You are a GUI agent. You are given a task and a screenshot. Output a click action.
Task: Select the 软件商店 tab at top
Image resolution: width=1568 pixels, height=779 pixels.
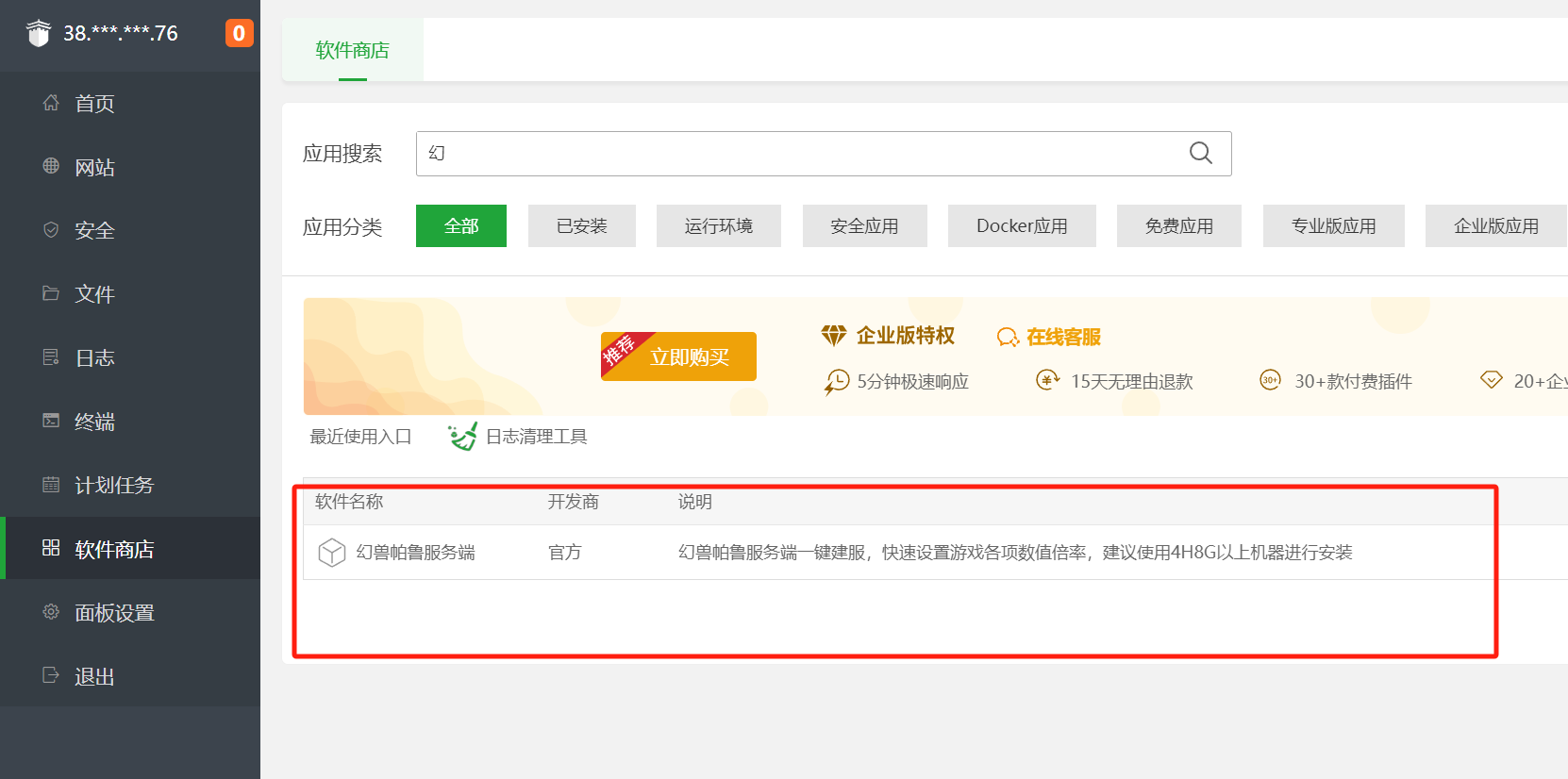point(352,50)
